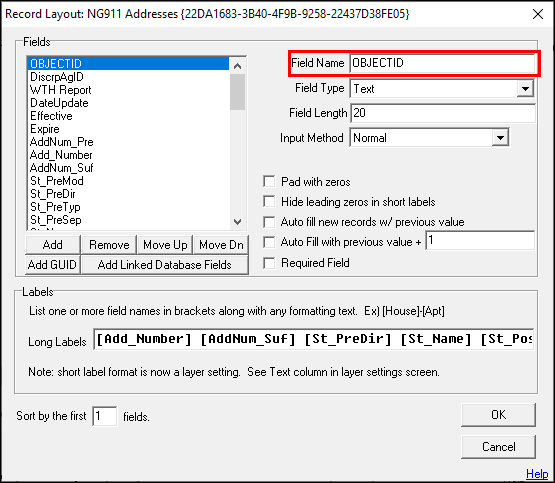Open the Input Method dropdown arrow

tap(500, 138)
